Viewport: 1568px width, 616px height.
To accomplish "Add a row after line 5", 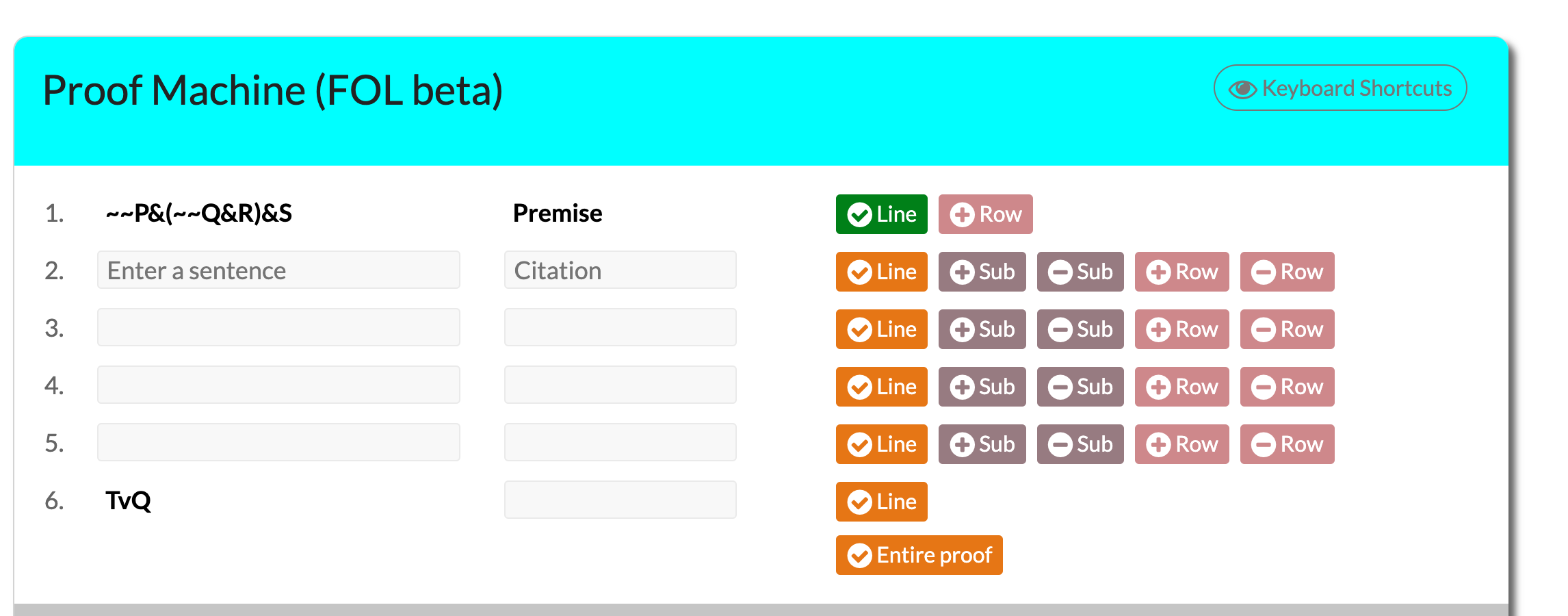I will coord(1181,444).
